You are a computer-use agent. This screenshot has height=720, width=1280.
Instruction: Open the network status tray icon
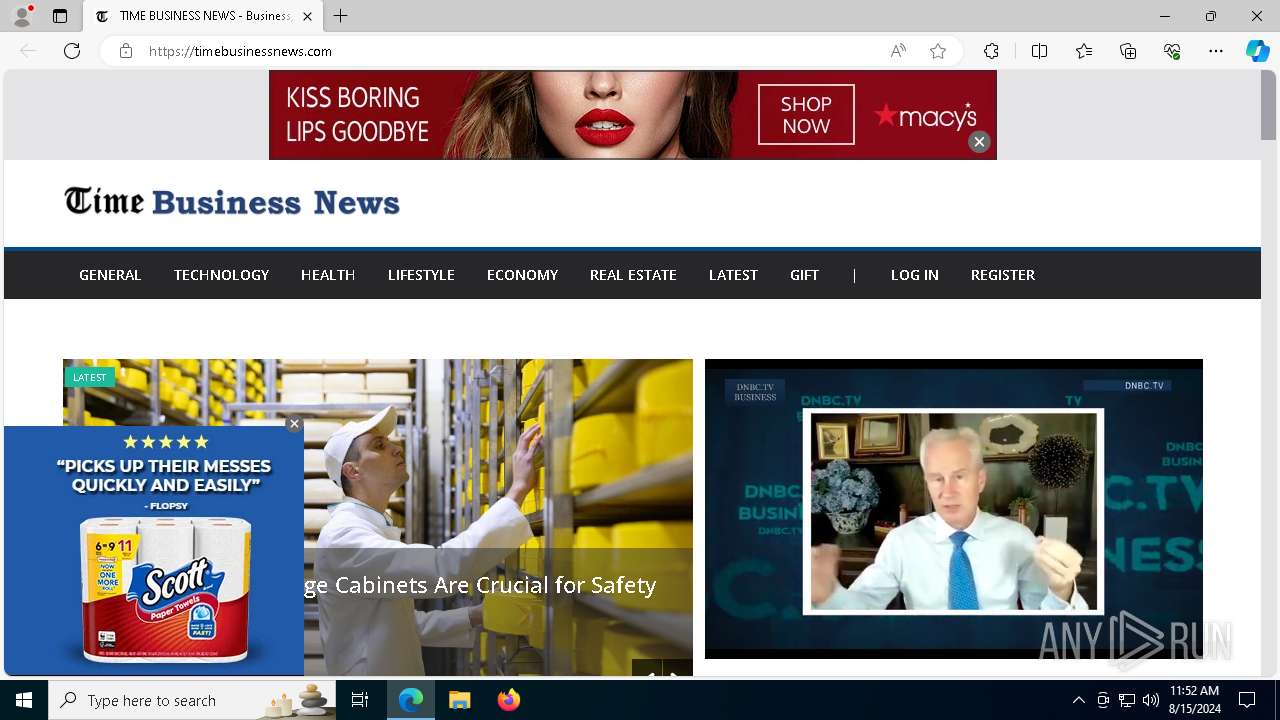(1127, 700)
